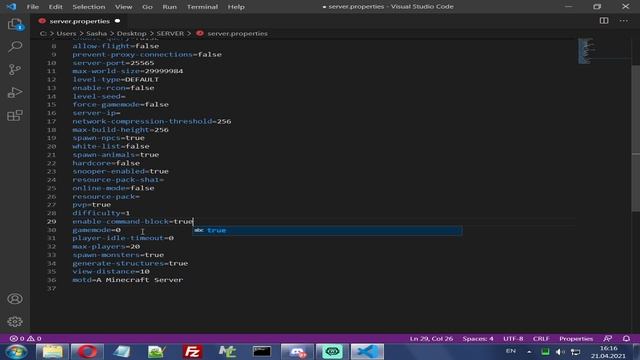Click line 27 'pvp=true'

point(91,204)
